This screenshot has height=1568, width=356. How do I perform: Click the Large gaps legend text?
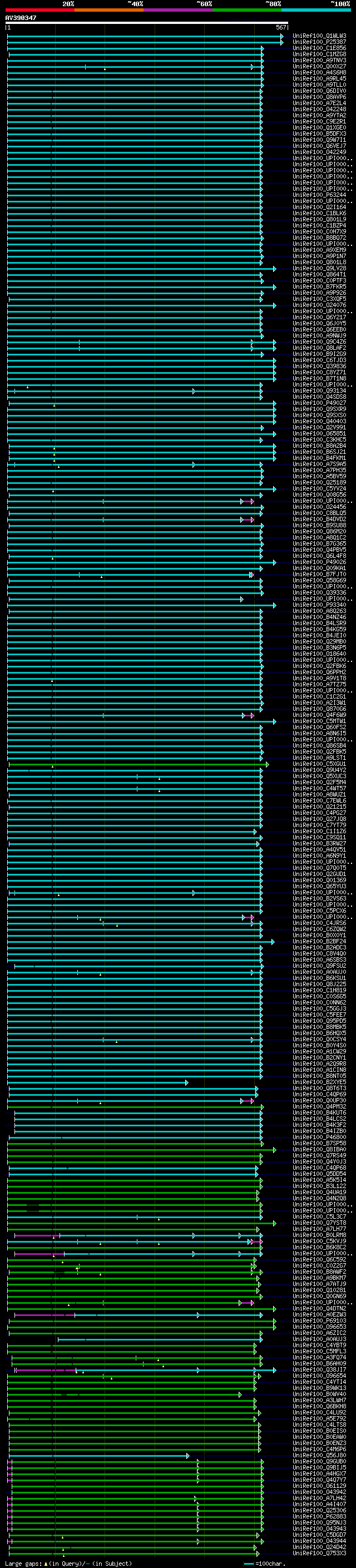23,1563
